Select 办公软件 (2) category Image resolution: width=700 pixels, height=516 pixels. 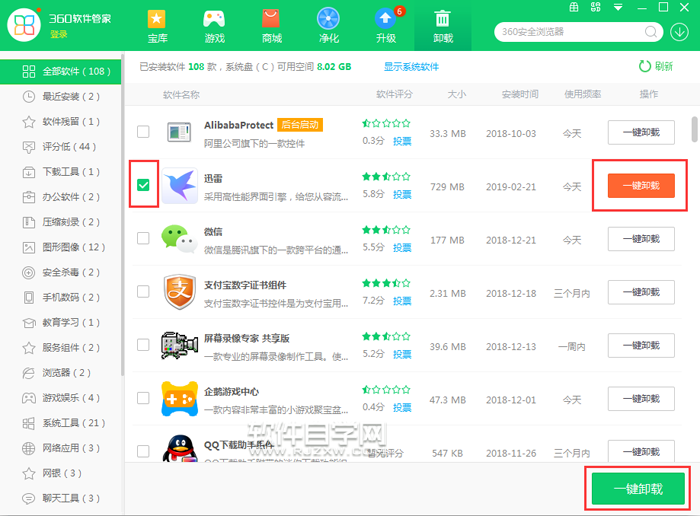(60, 197)
